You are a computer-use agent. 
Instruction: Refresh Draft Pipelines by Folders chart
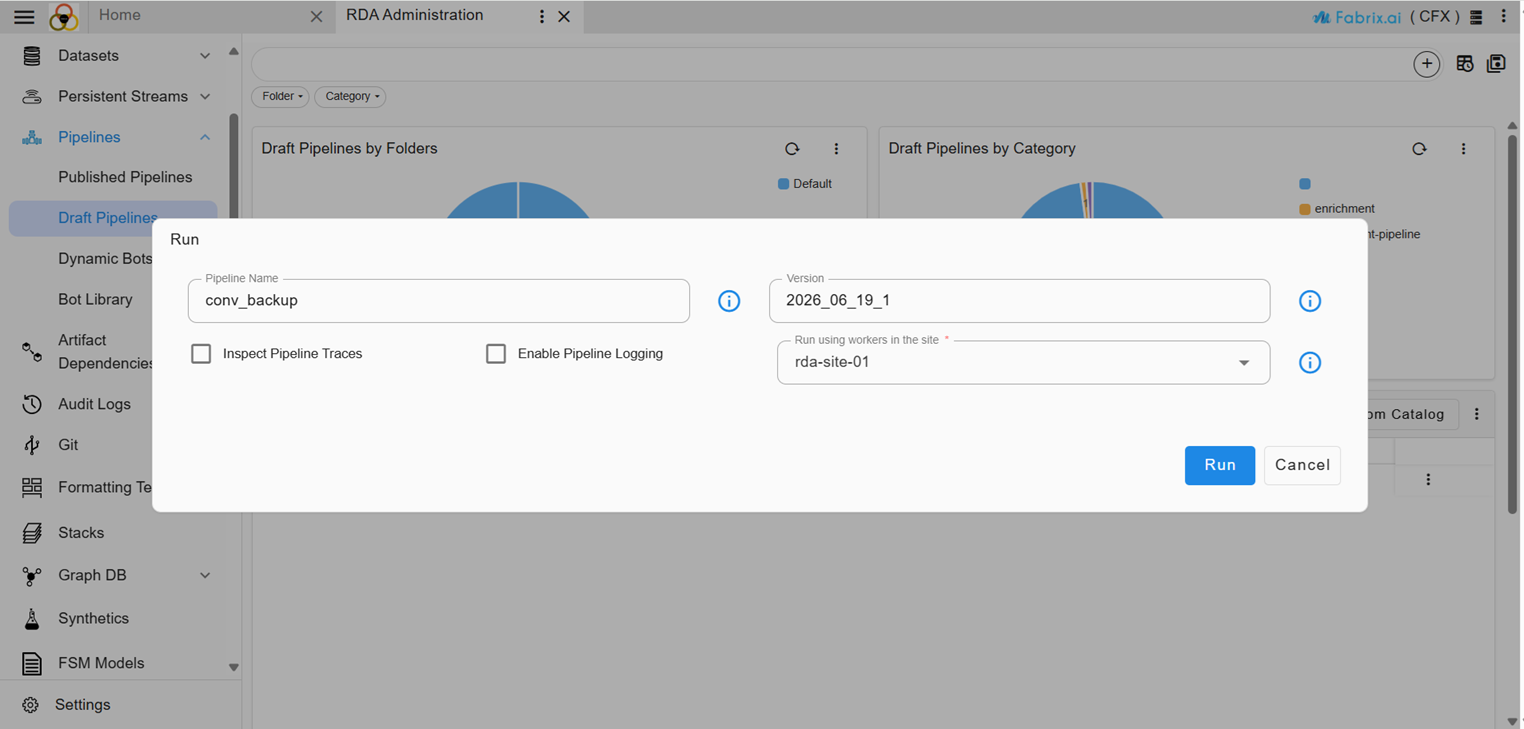tap(792, 149)
